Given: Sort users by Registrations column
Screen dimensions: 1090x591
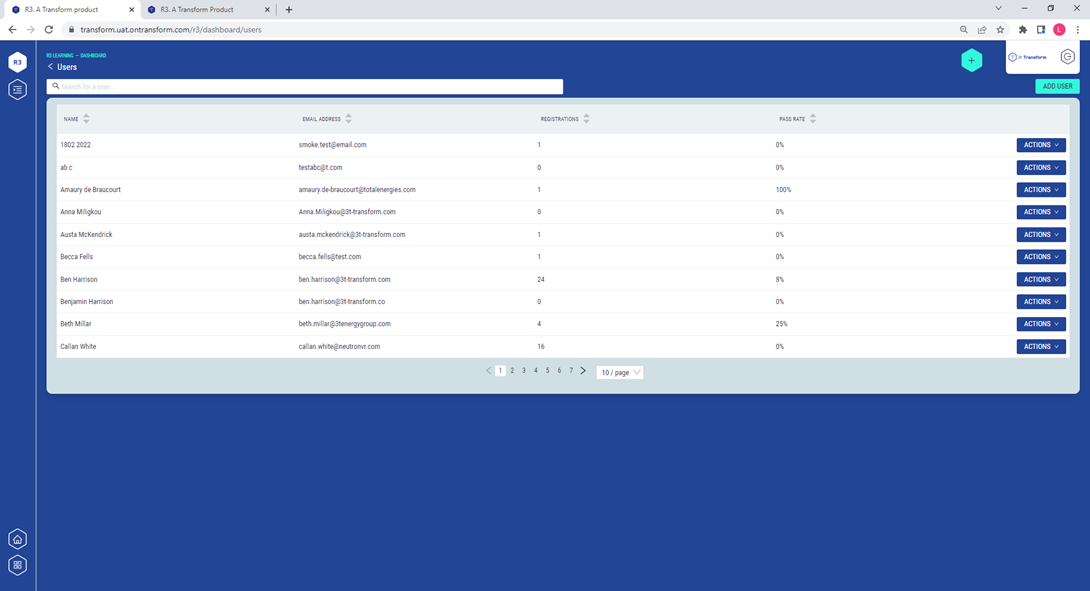Looking at the screenshot, I should pyautogui.click(x=586, y=119).
